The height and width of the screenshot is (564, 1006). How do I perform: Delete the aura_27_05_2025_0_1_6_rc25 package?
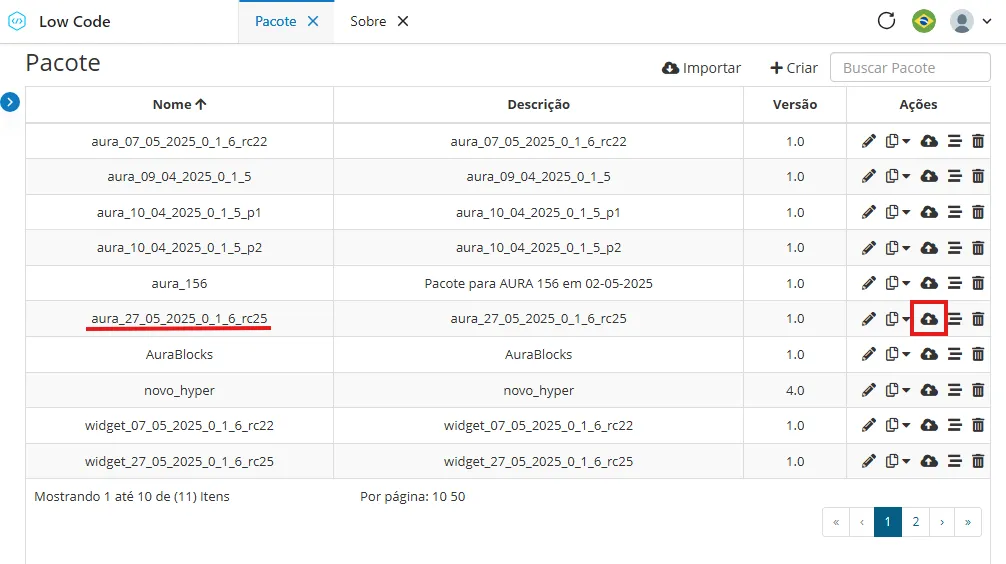click(x=978, y=319)
